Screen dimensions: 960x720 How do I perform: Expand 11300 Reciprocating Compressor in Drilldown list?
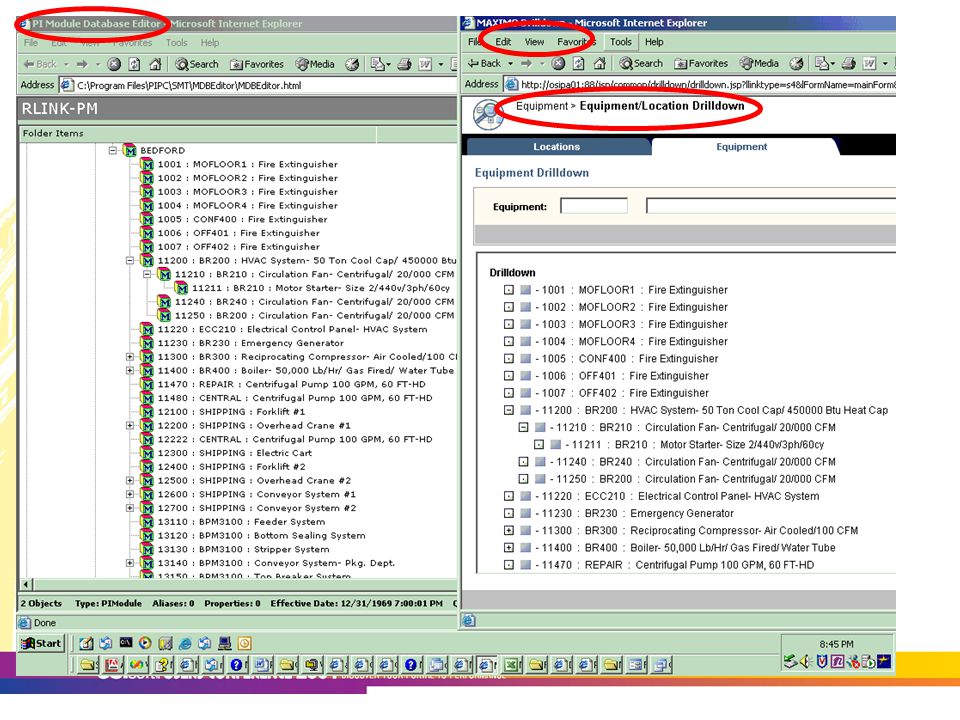[509, 530]
